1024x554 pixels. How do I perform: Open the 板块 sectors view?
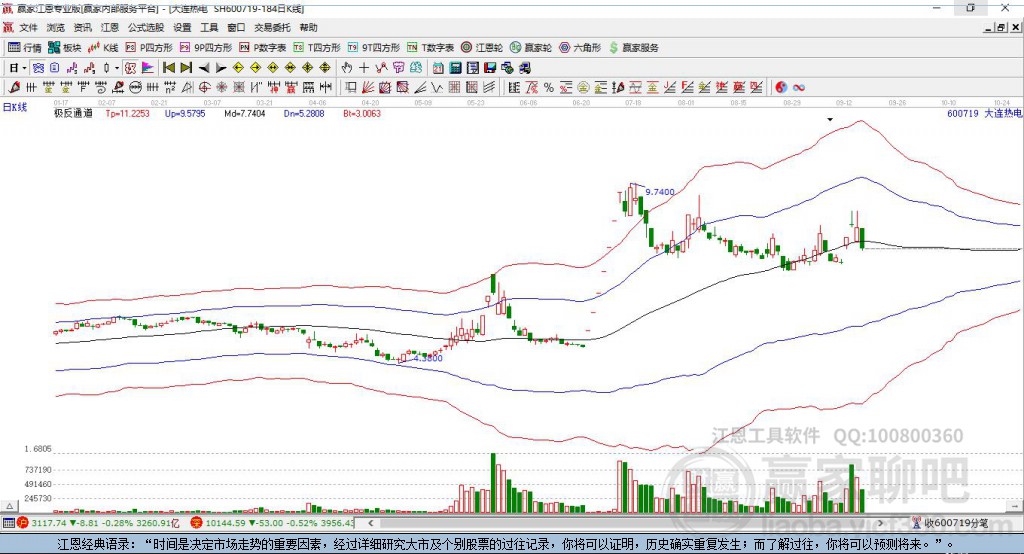pos(65,48)
